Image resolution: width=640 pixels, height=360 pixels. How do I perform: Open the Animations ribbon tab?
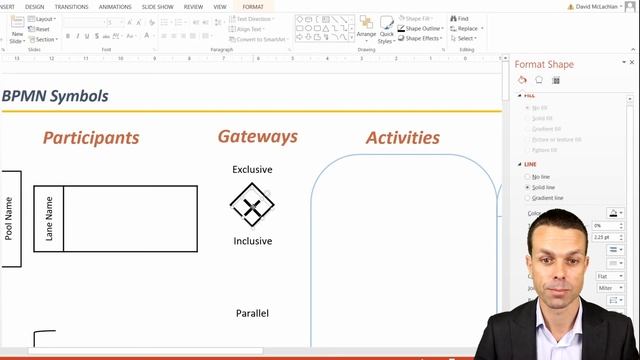[115, 7]
